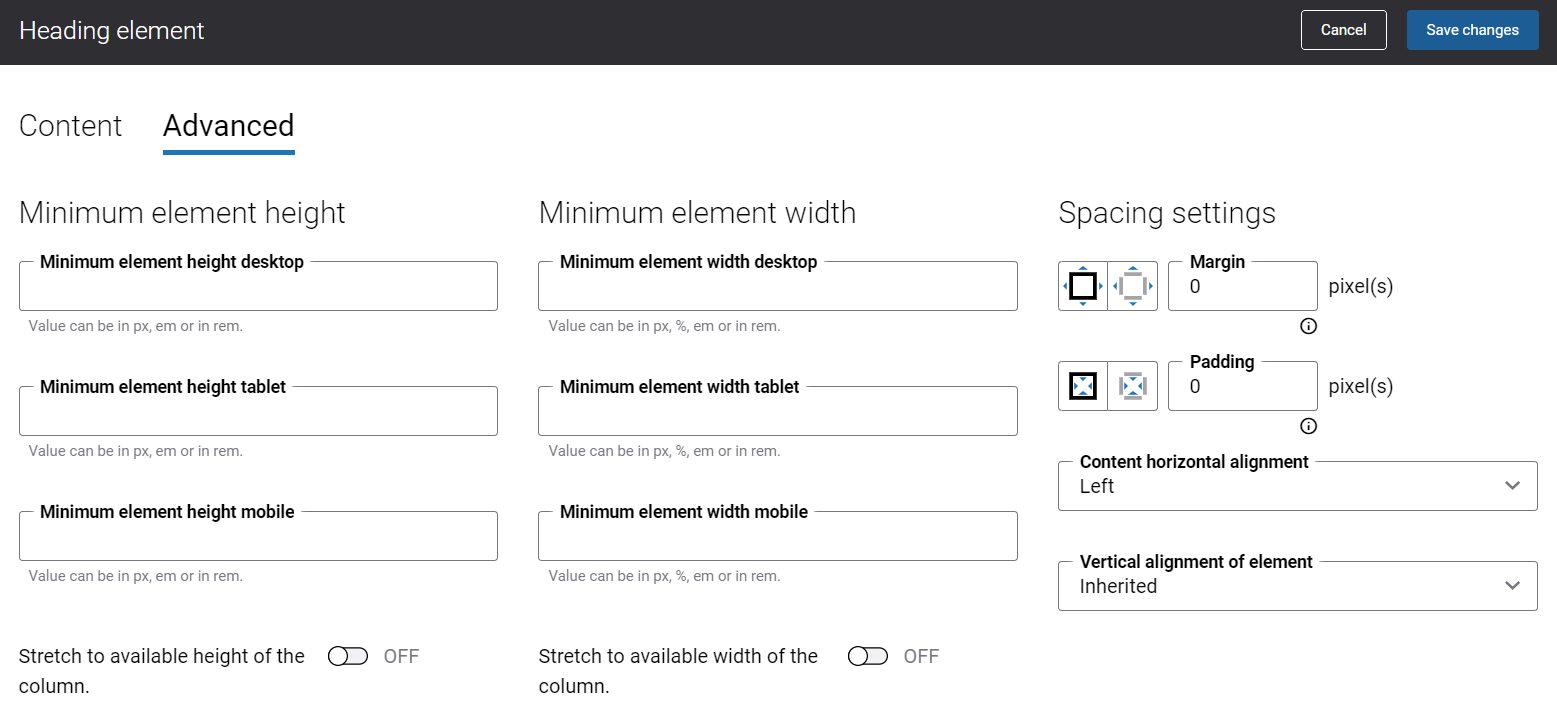Viewport: 1557px width, 722px height.
Task: Select the uniform padding (all sides) icon
Action: click(1083, 386)
